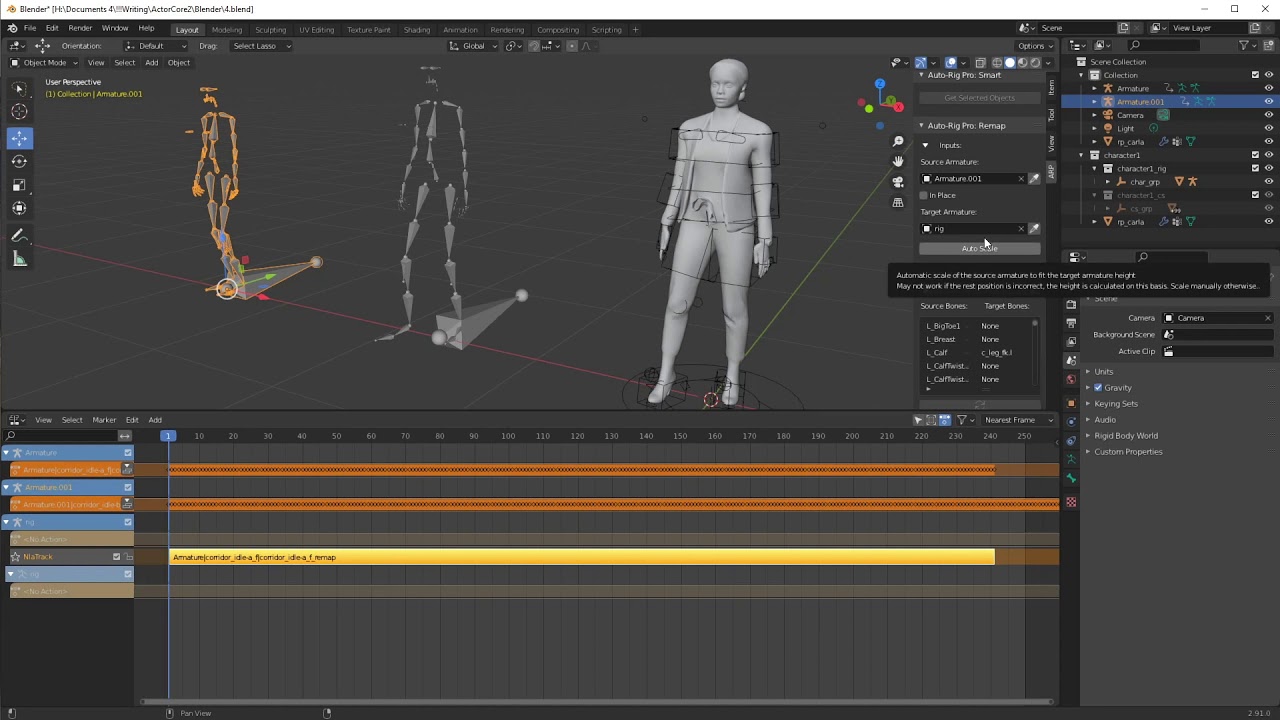Image resolution: width=1280 pixels, height=720 pixels.
Task: Click the viewport zoom magnifier icon
Action: point(898,142)
